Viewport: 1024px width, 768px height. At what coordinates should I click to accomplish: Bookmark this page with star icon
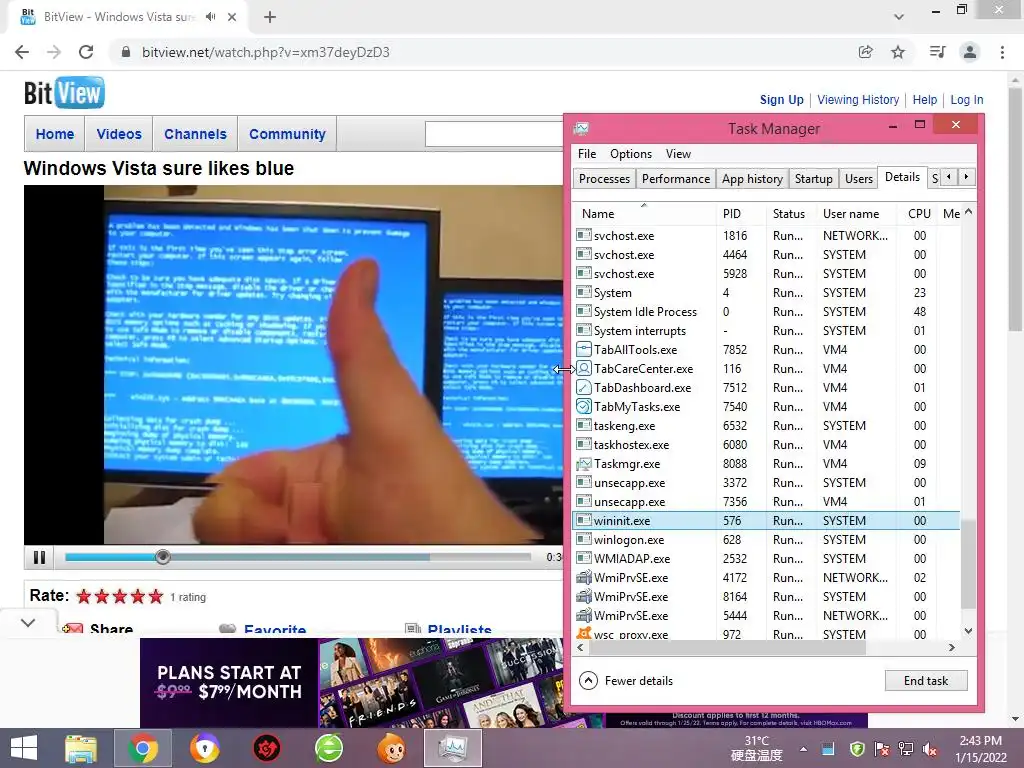pyautogui.click(x=898, y=52)
